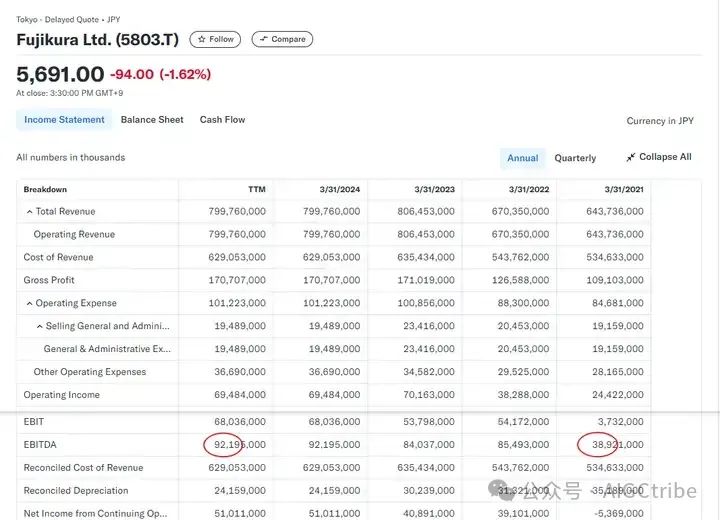Viewport: 720px width, 520px height.
Task: Click Net Income from Continuing Op... label
Action: coord(96,514)
